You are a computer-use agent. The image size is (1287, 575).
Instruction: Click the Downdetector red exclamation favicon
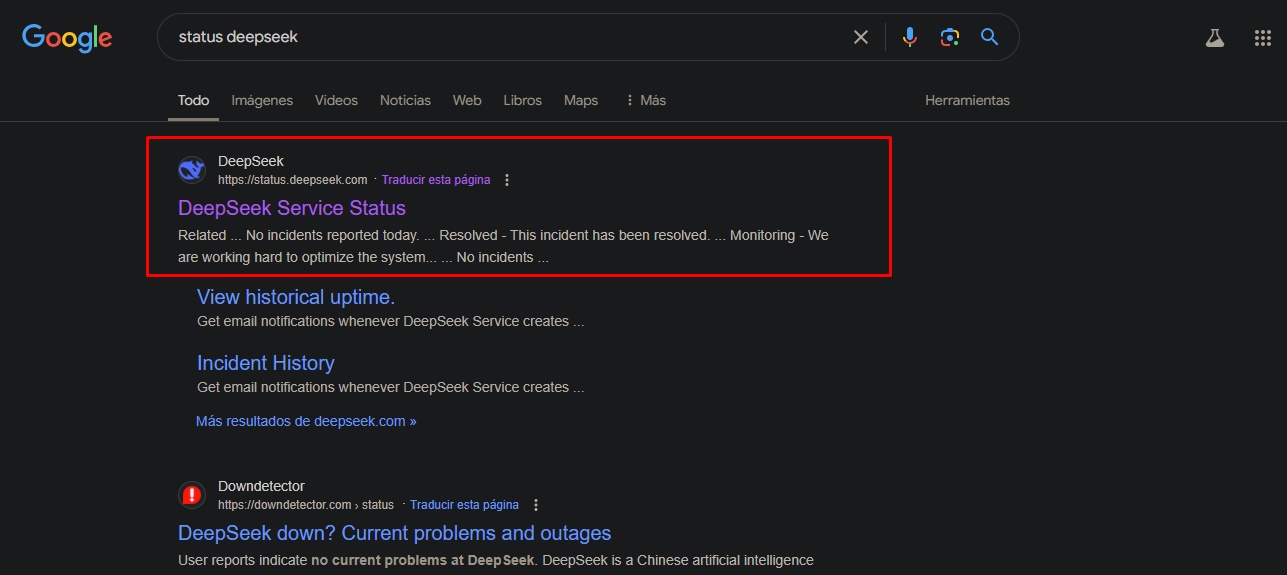coord(192,495)
